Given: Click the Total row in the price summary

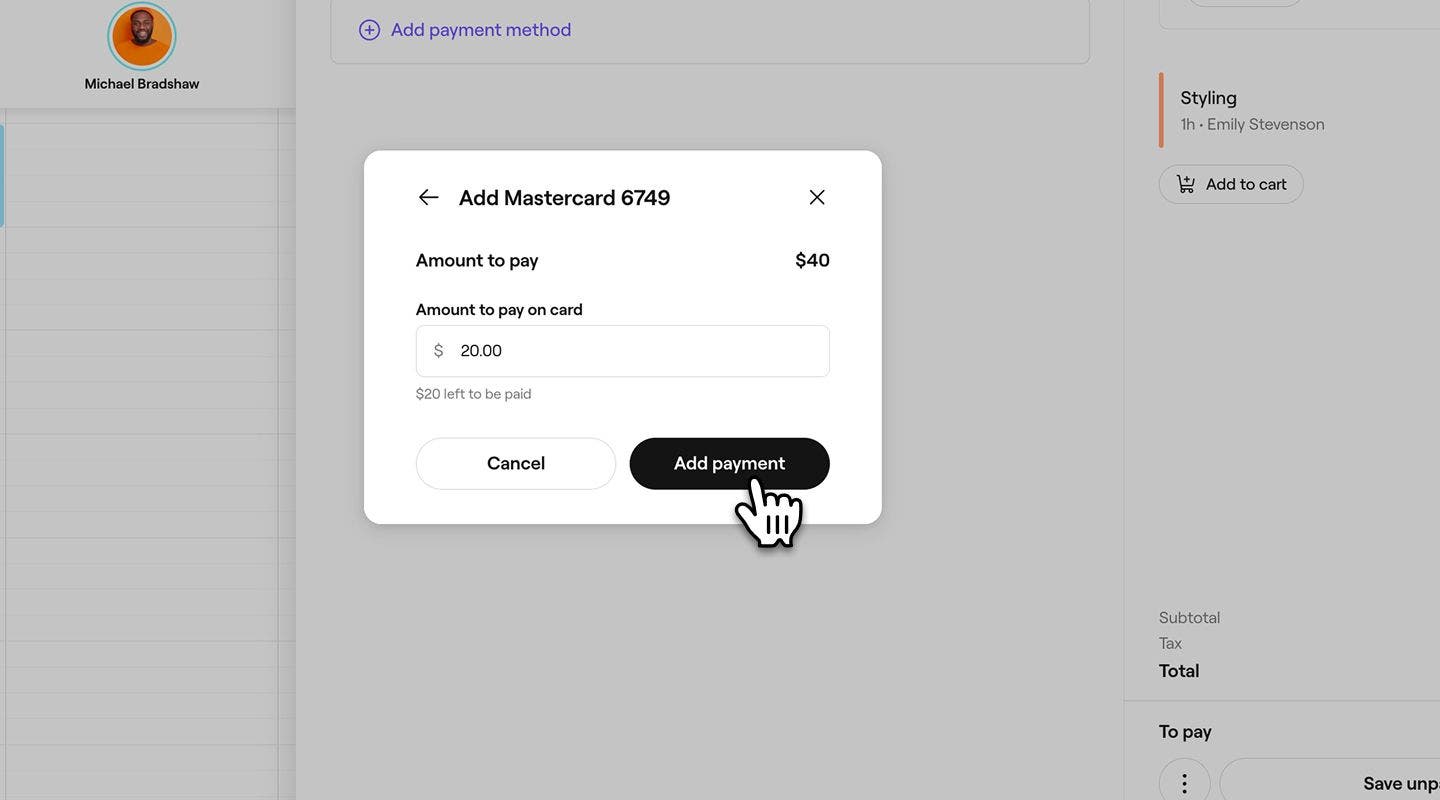Looking at the screenshot, I should (x=1179, y=669).
